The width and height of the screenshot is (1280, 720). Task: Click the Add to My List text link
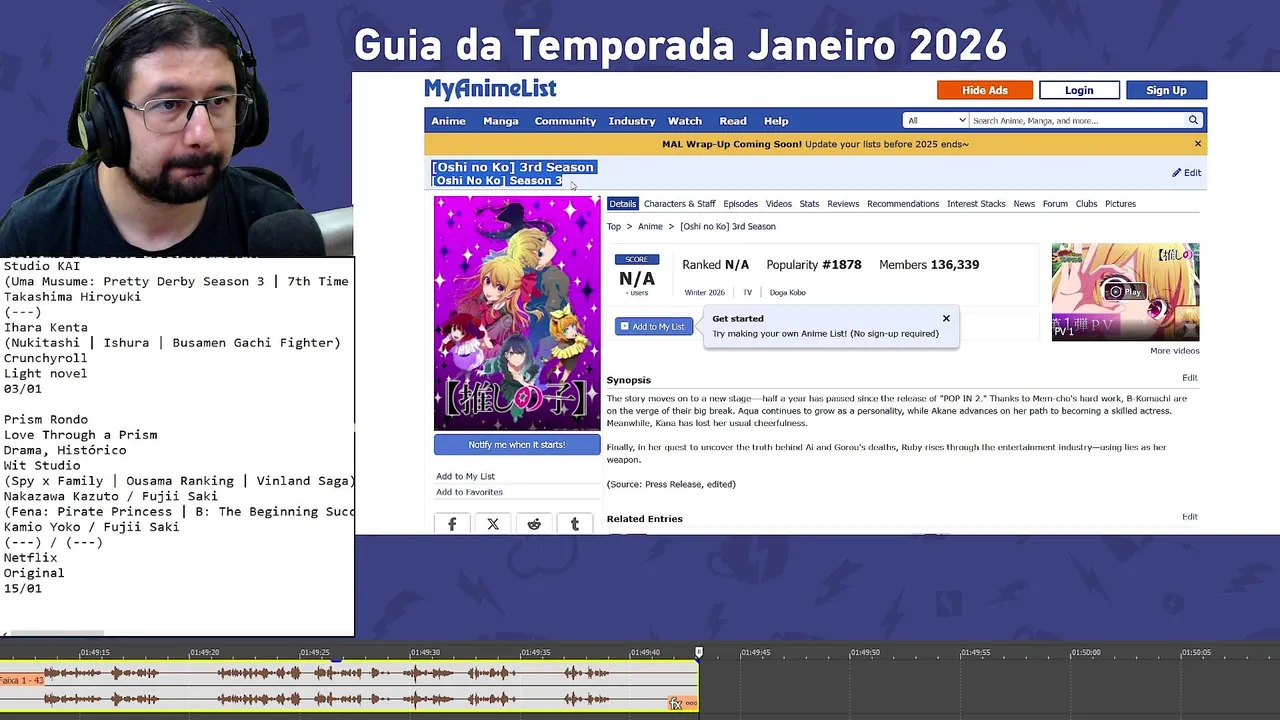pyautogui.click(x=465, y=476)
